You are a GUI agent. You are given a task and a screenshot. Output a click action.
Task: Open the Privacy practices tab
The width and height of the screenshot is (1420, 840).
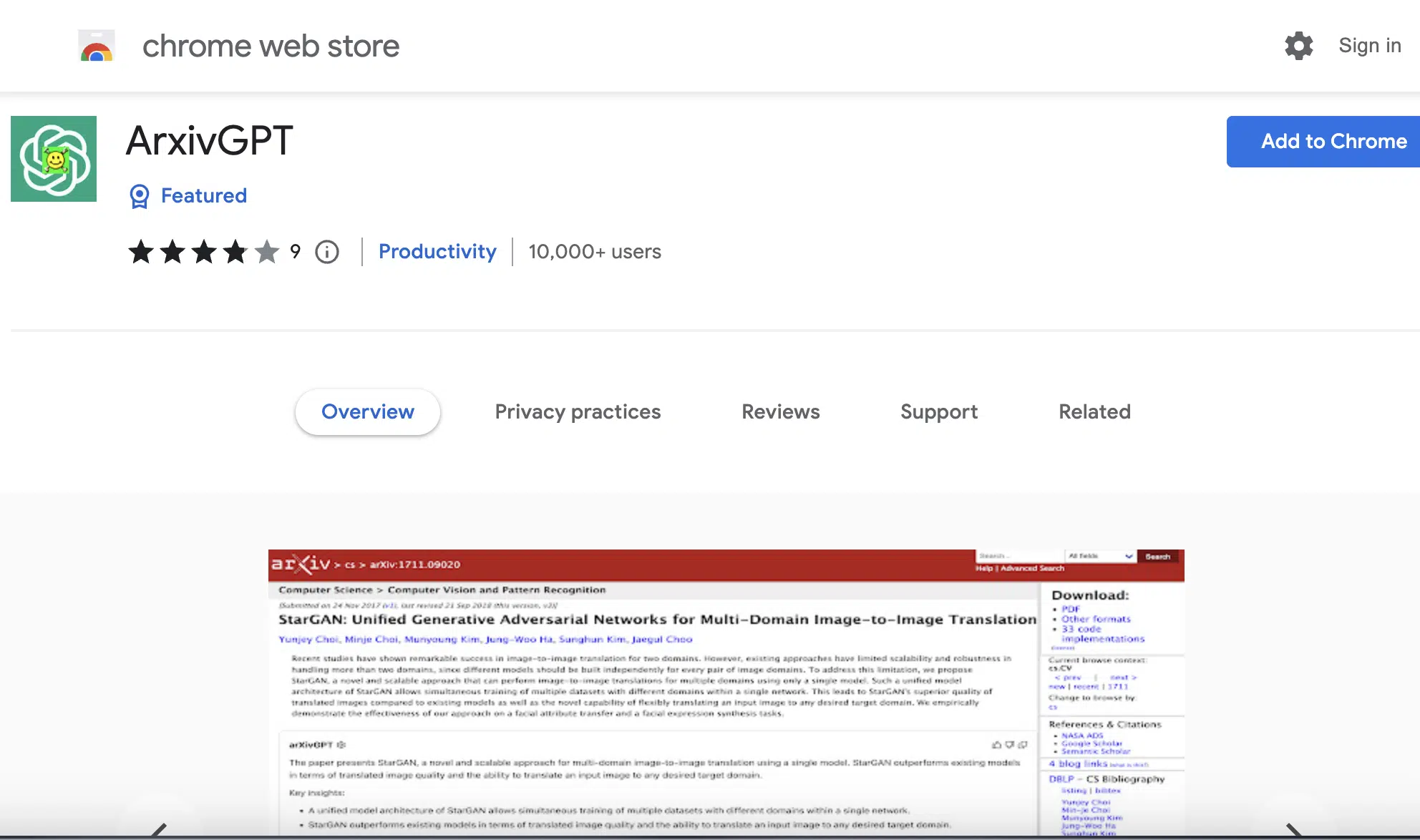tap(578, 412)
